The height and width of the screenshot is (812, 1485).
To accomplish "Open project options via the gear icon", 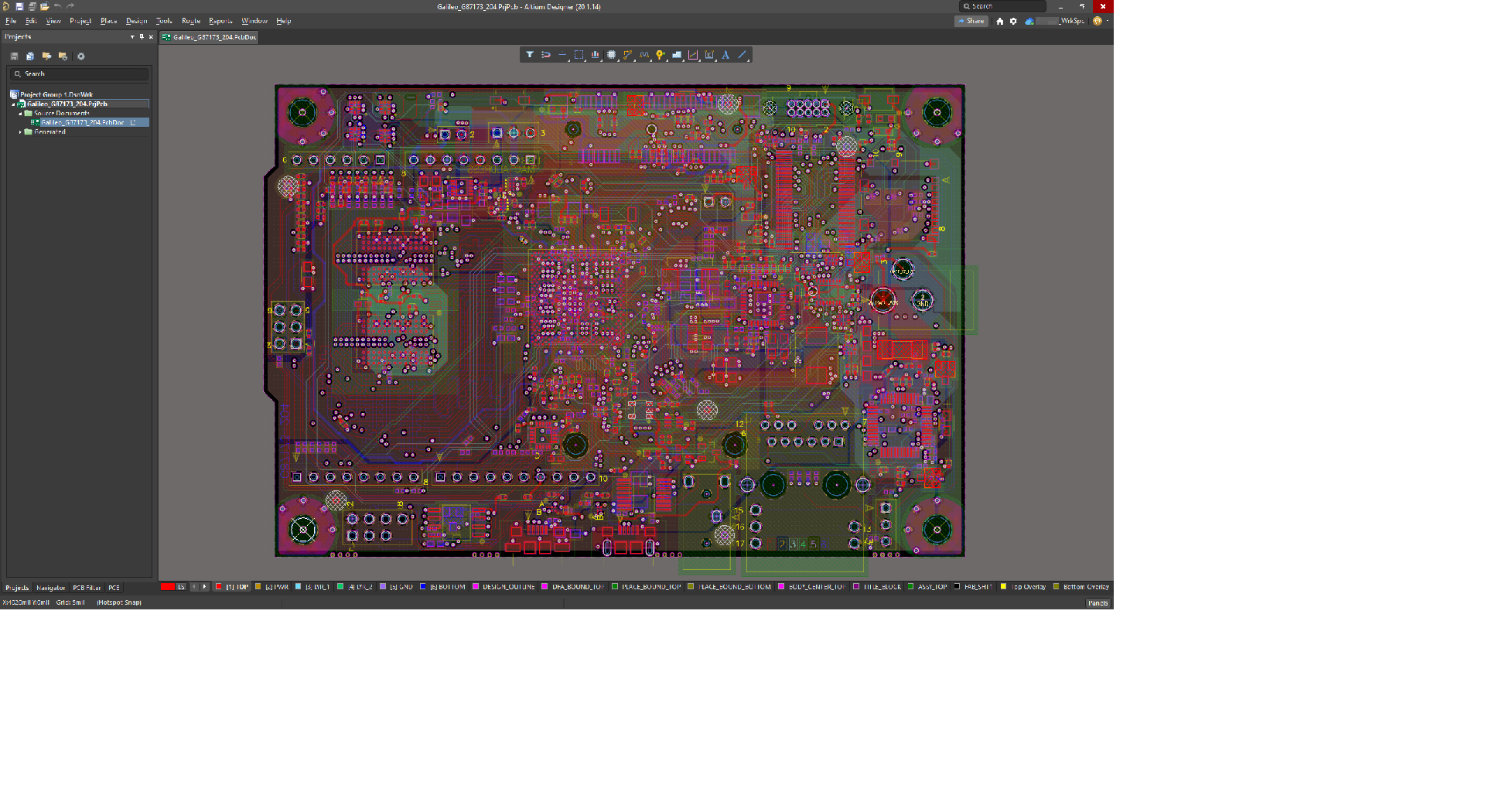I will click(x=80, y=56).
